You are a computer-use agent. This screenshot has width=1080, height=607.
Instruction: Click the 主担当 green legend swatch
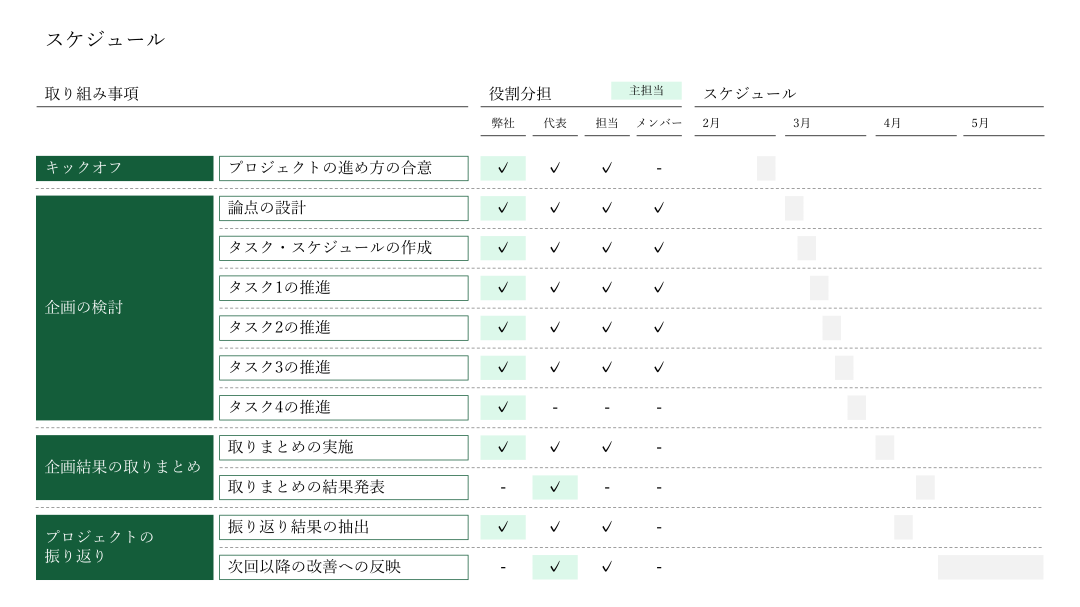646,91
